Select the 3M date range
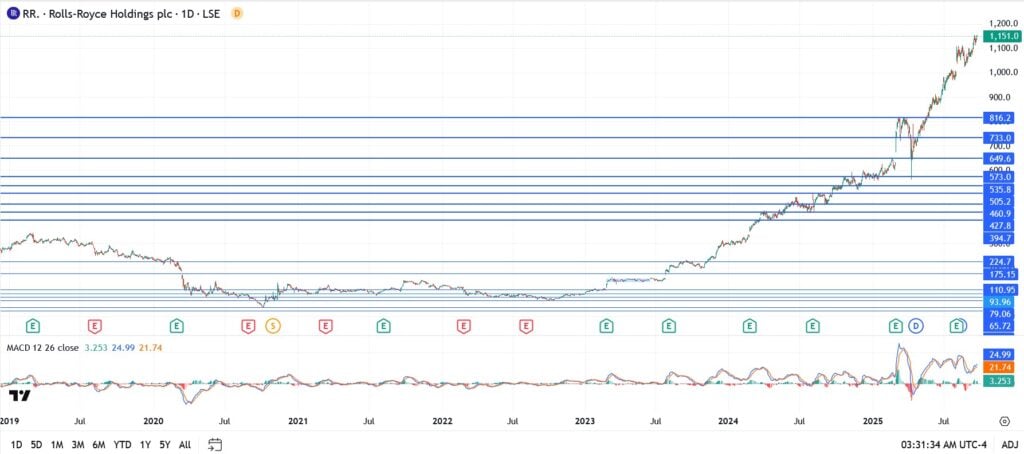The image size is (1024, 454). (78, 445)
